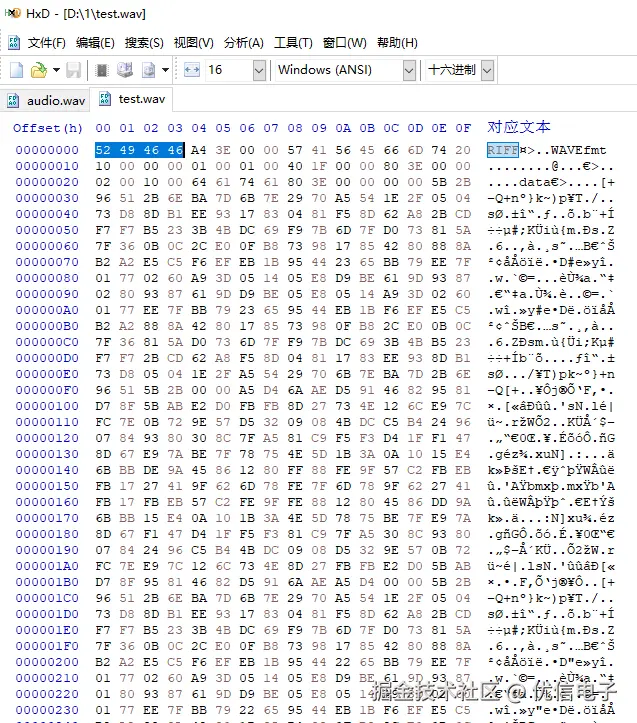Click the highlighted RIFF decoded text
The width and height of the screenshot is (637, 723).
503,150
